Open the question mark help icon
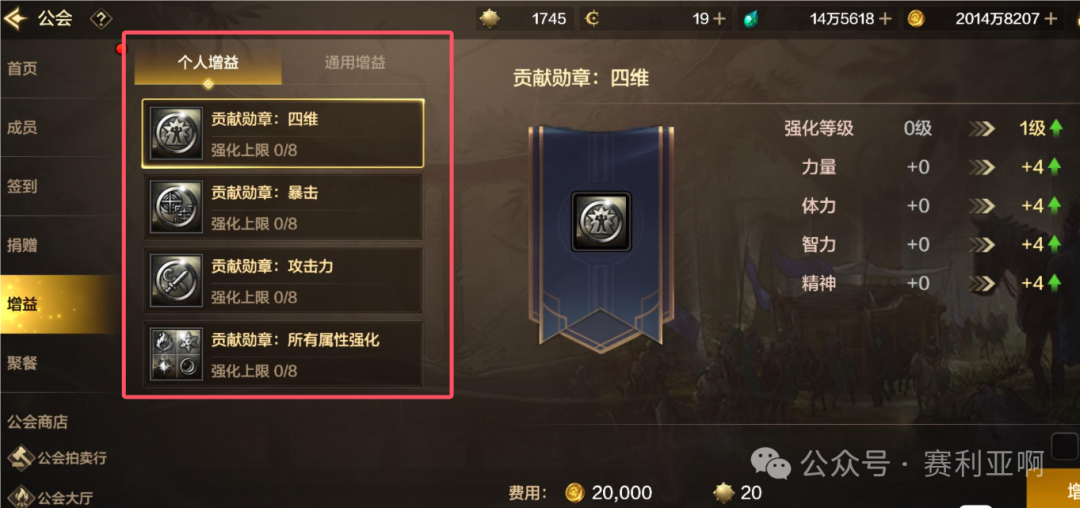1080x508 pixels. coord(101,19)
